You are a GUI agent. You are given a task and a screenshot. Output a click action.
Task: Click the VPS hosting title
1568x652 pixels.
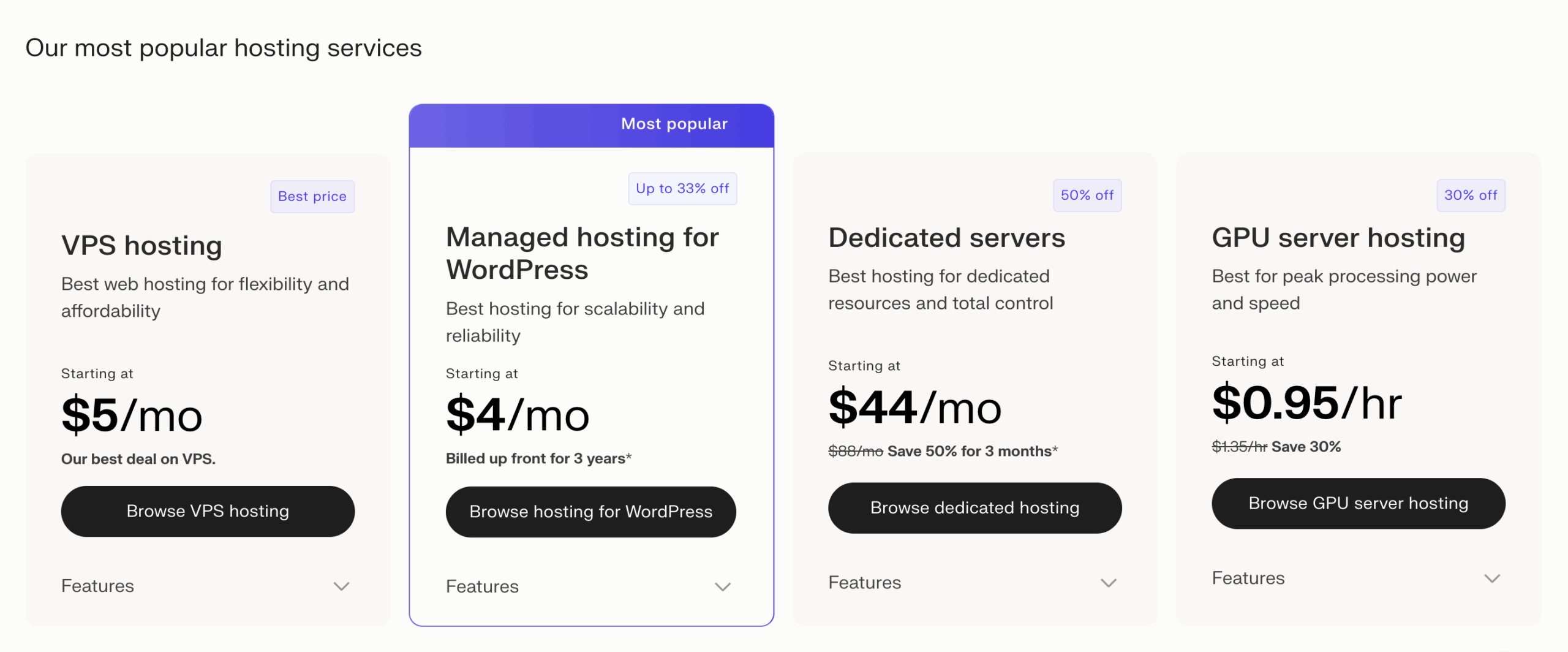[141, 246]
